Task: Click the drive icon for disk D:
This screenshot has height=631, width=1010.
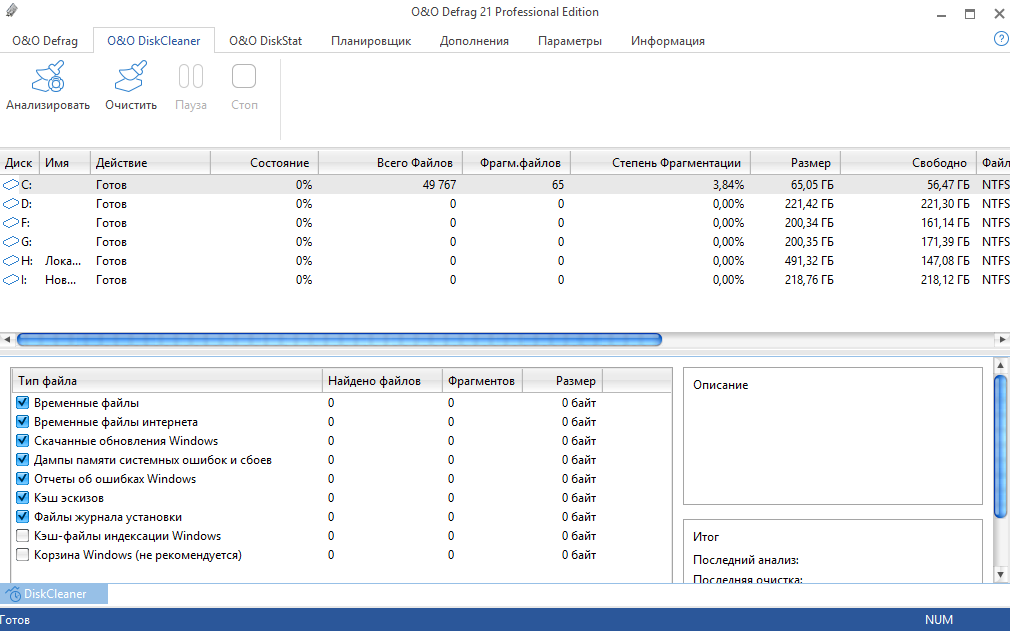Action: [11, 203]
